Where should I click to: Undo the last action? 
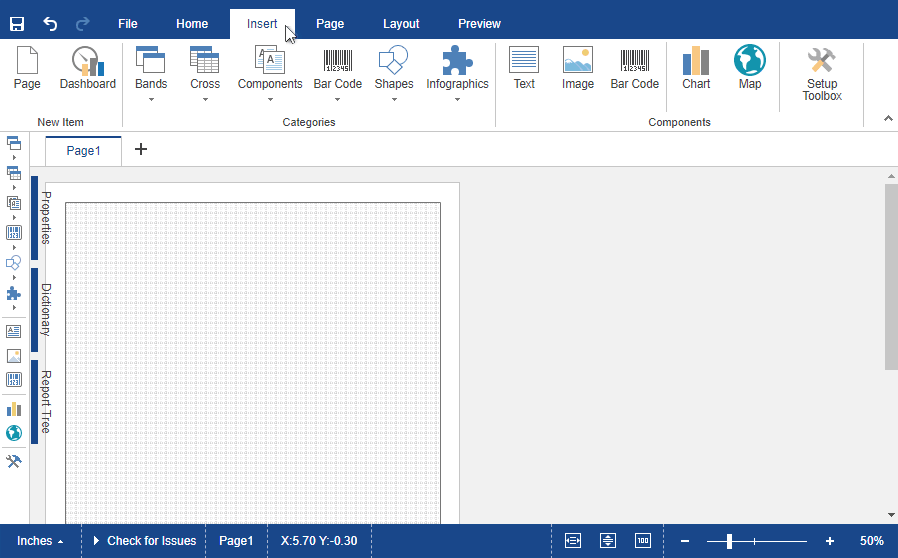[x=50, y=23]
